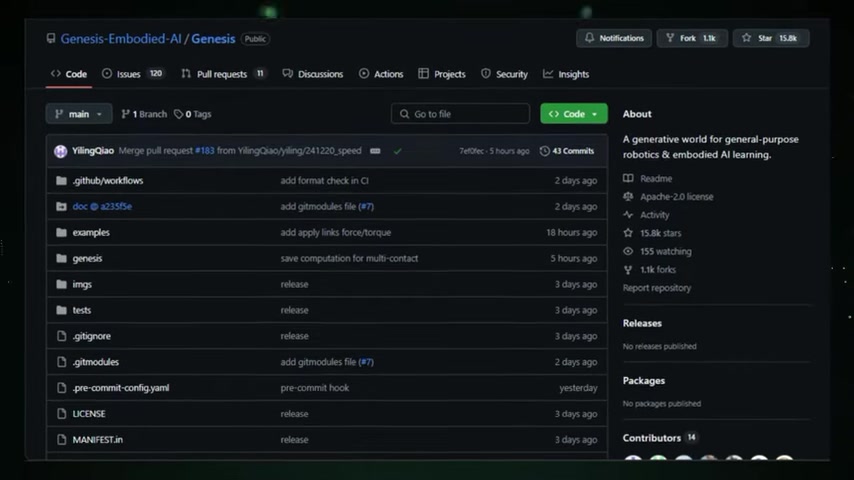Screen dimensions: 854x480
Task: Open the Genesis-Embodied-AI organization link
Action: pos(121,39)
